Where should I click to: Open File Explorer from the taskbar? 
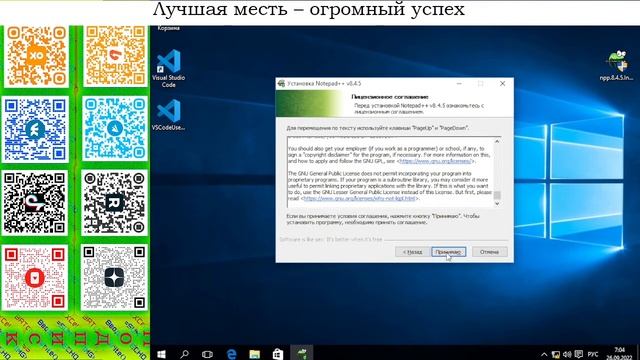tap(255, 354)
